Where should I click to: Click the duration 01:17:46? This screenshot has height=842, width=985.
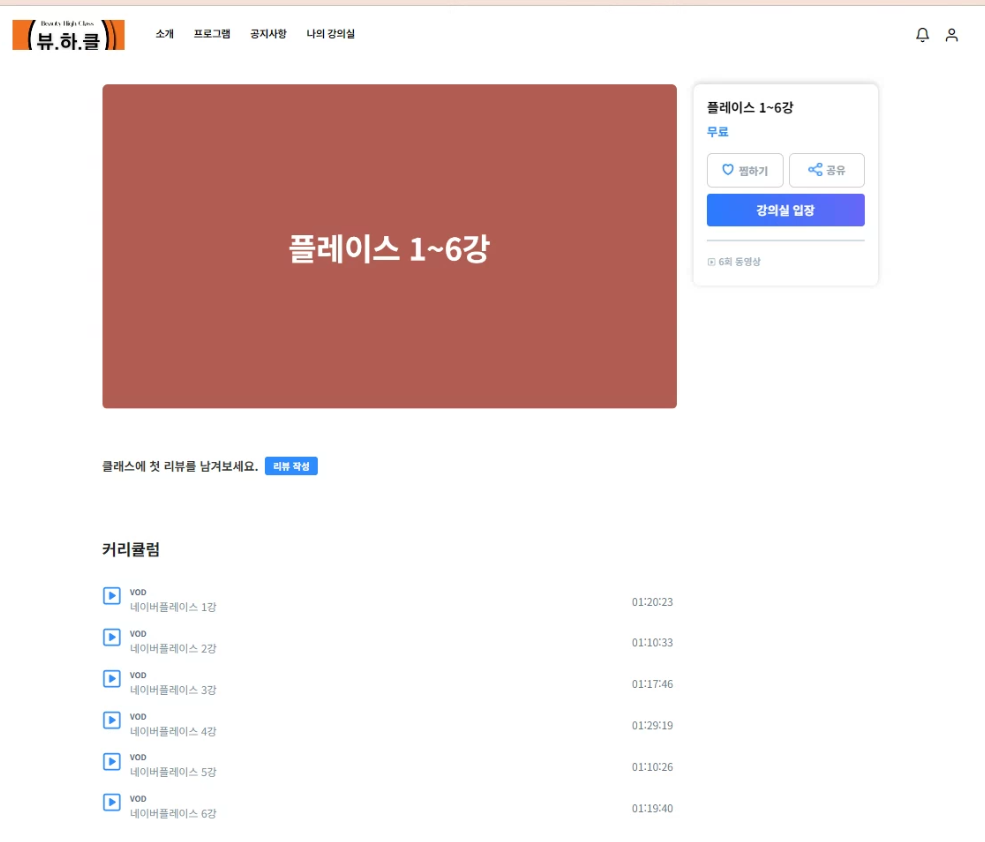[652, 684]
